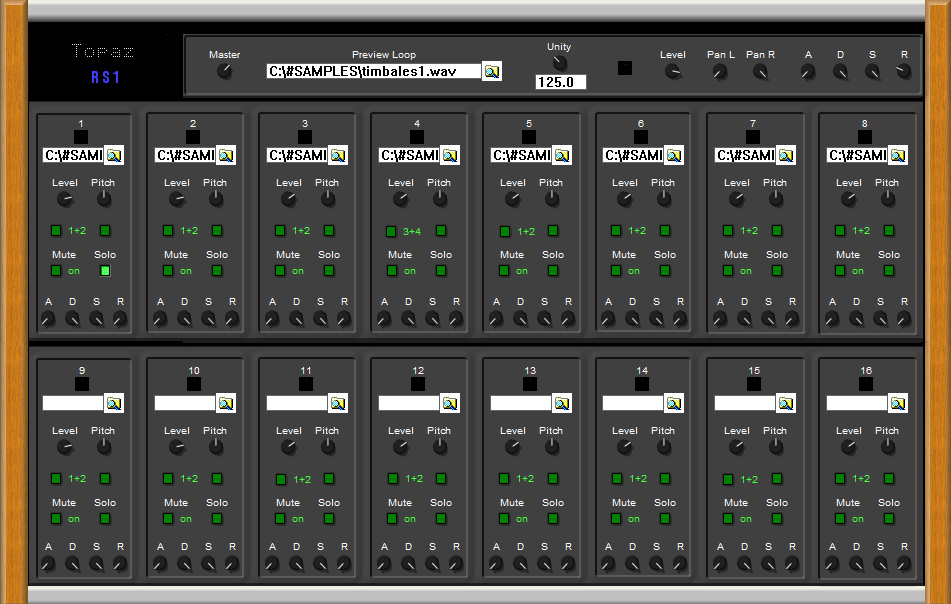
Task: Open the Preview Loop file browser icon
Action: [x=492, y=72]
